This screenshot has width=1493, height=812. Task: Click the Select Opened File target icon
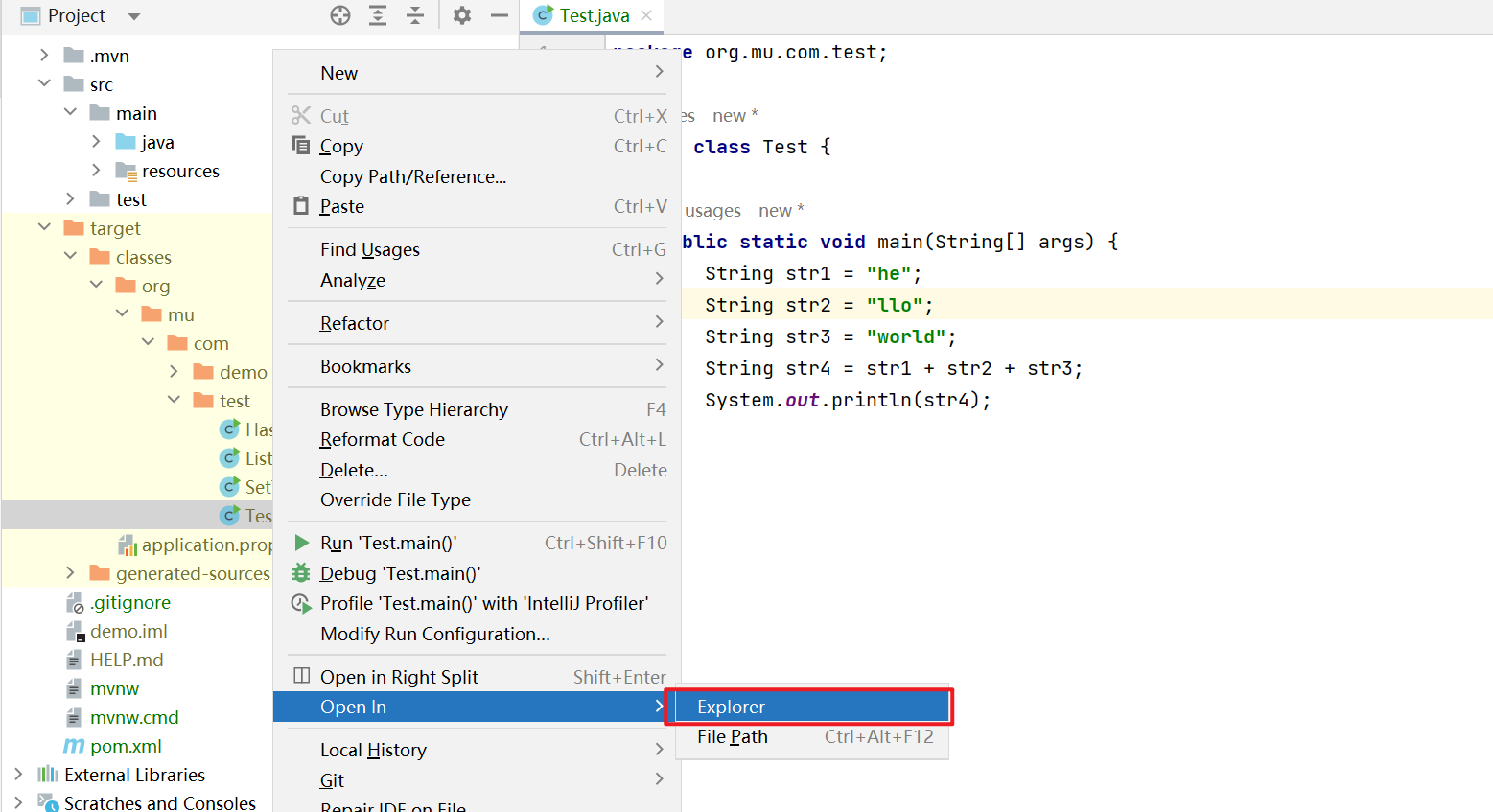click(340, 15)
